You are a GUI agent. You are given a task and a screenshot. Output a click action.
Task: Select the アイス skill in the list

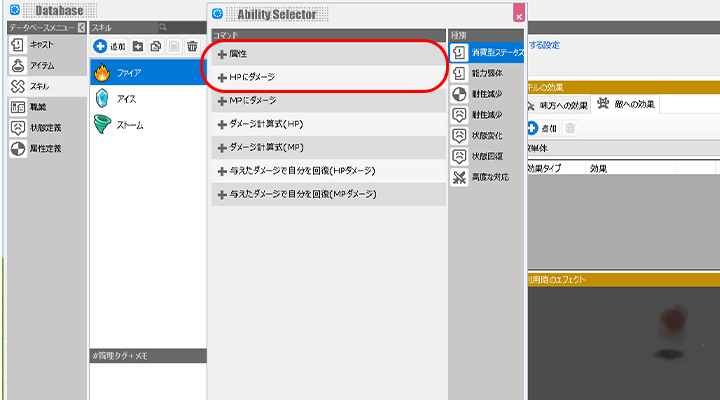point(129,99)
